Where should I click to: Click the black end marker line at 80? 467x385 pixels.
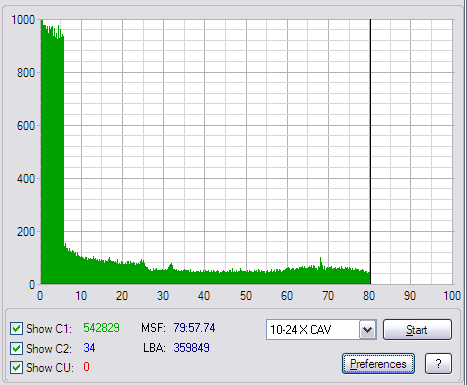point(370,152)
